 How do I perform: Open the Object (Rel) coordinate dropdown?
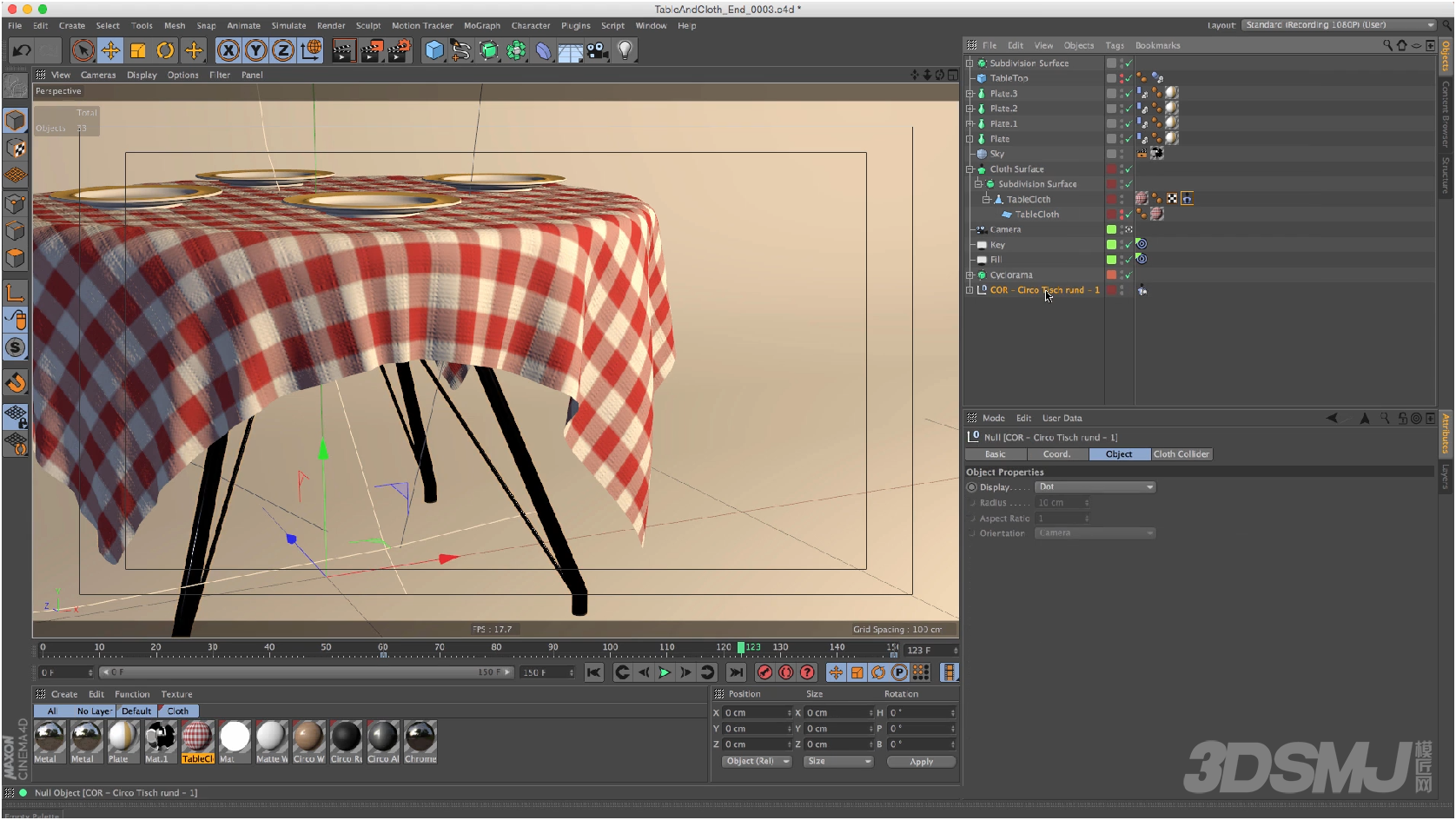point(756,762)
